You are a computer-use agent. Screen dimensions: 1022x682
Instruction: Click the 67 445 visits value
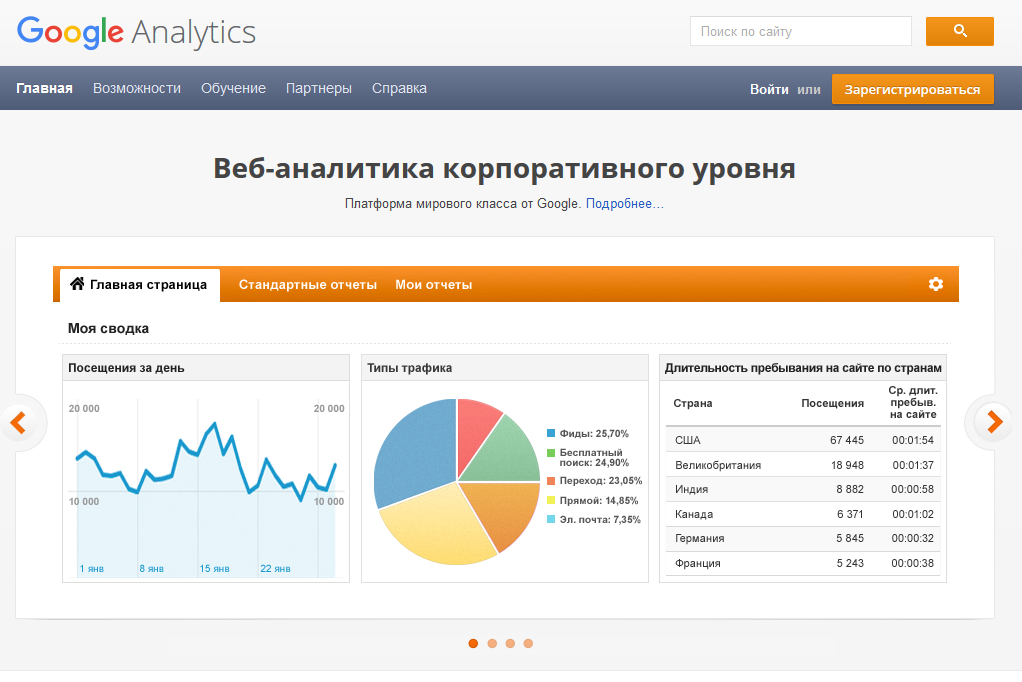(847, 440)
